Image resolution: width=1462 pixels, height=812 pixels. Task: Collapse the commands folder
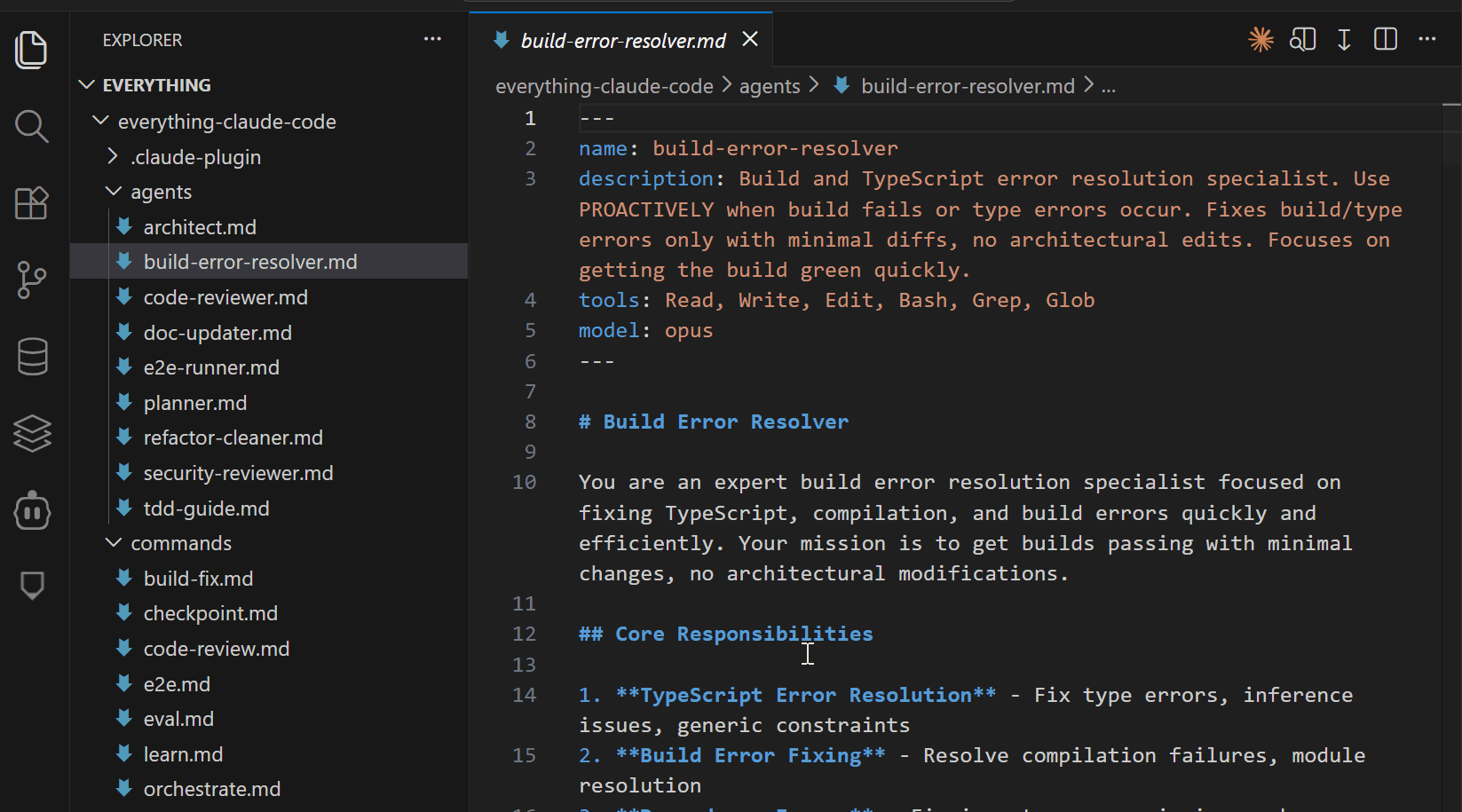114,543
